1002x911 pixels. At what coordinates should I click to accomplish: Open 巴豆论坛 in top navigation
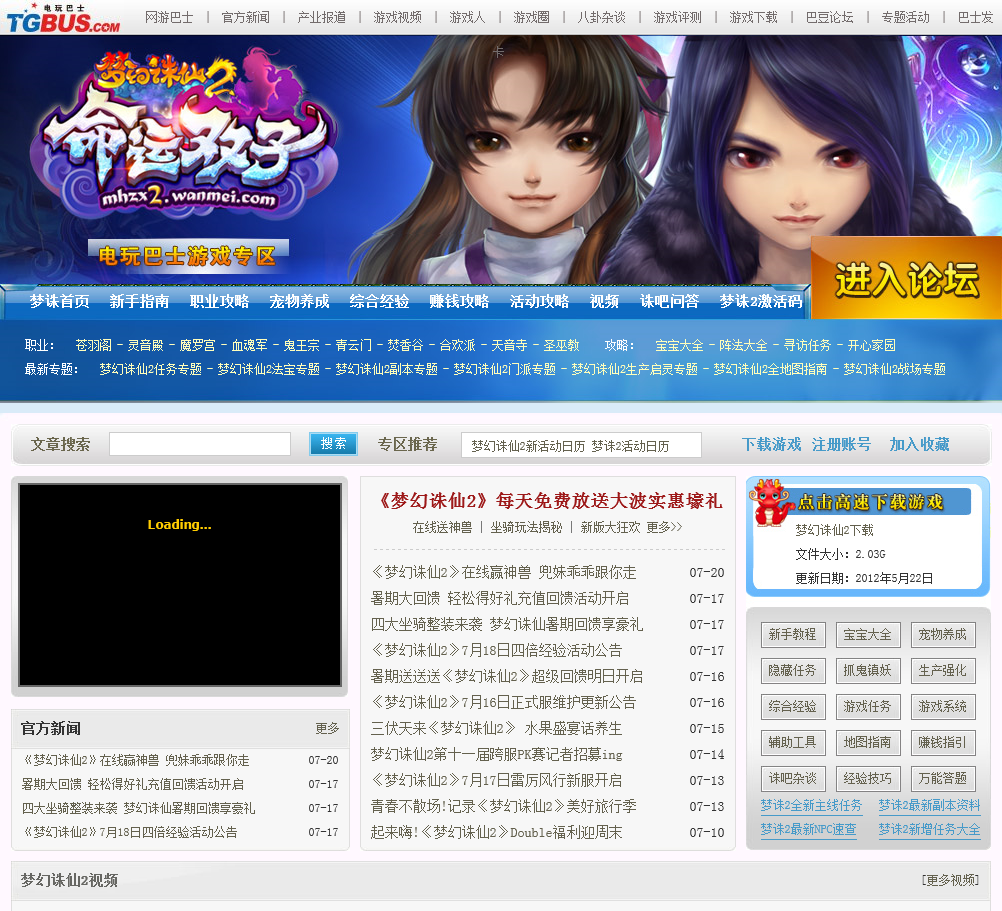(x=829, y=17)
